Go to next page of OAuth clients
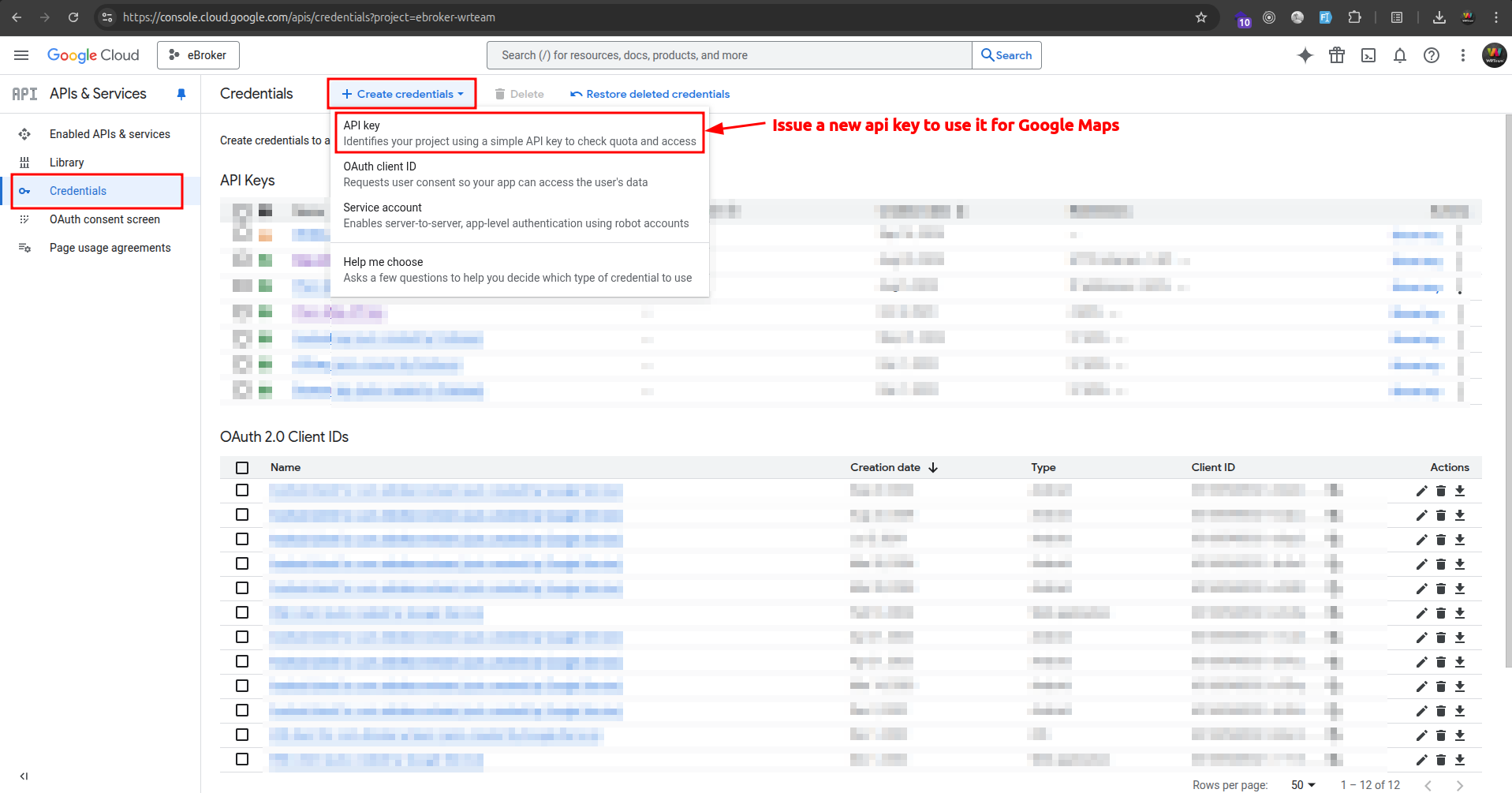Image resolution: width=1512 pixels, height=793 pixels. (x=1460, y=785)
